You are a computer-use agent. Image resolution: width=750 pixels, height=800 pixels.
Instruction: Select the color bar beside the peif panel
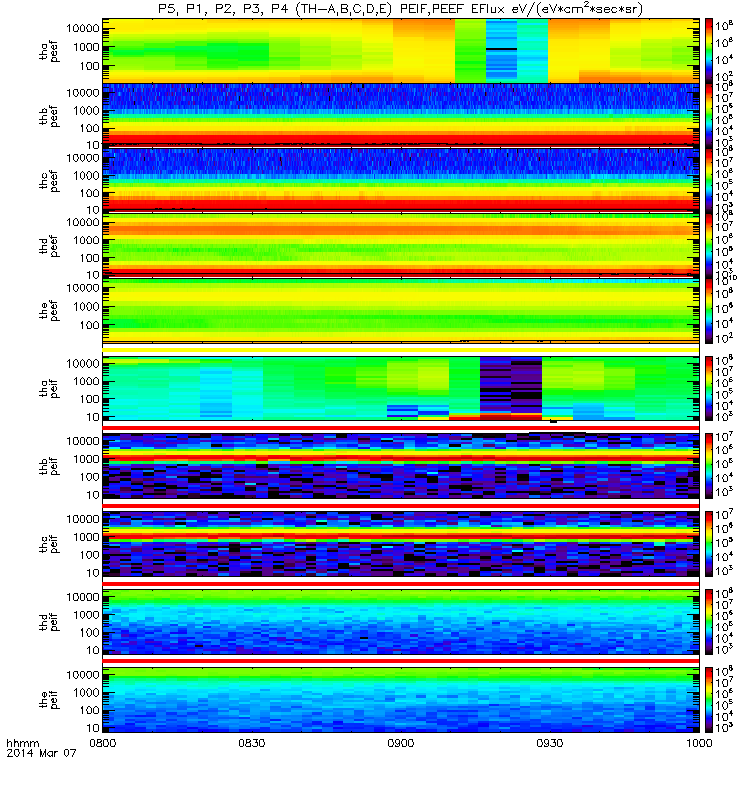point(709,699)
